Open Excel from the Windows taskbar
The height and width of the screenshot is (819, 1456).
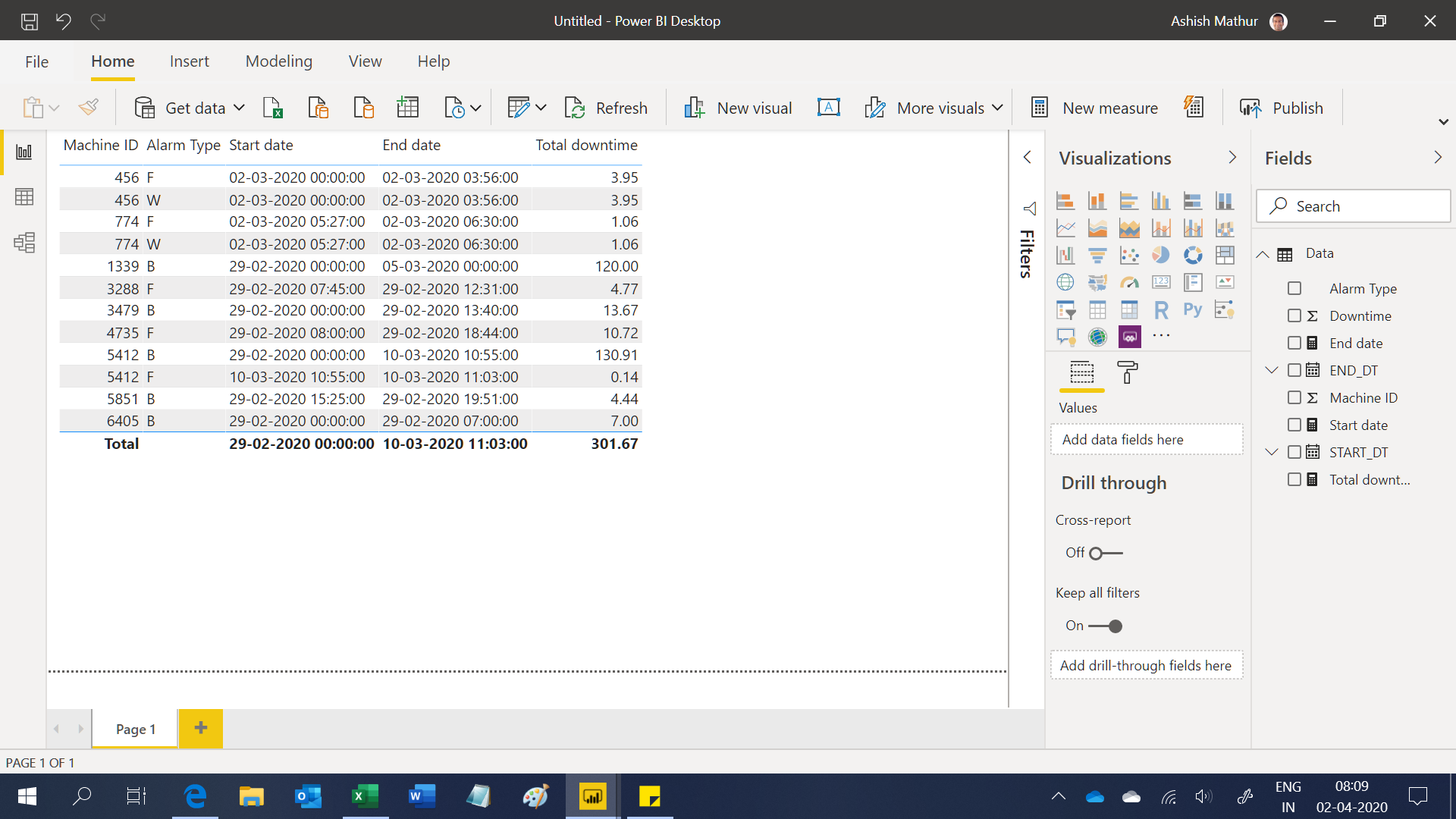pyautogui.click(x=366, y=796)
